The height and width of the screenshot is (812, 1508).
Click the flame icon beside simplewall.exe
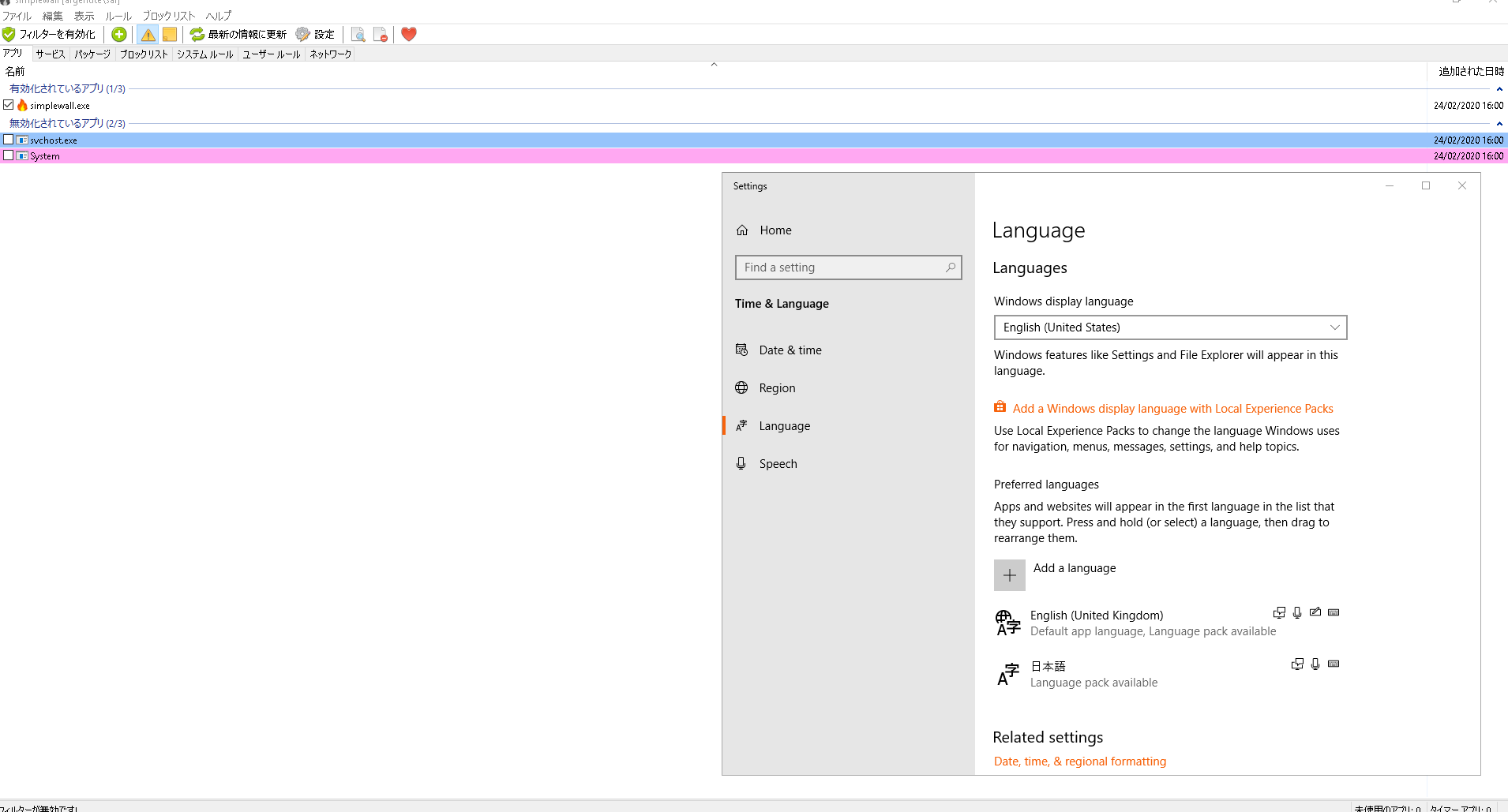22,105
